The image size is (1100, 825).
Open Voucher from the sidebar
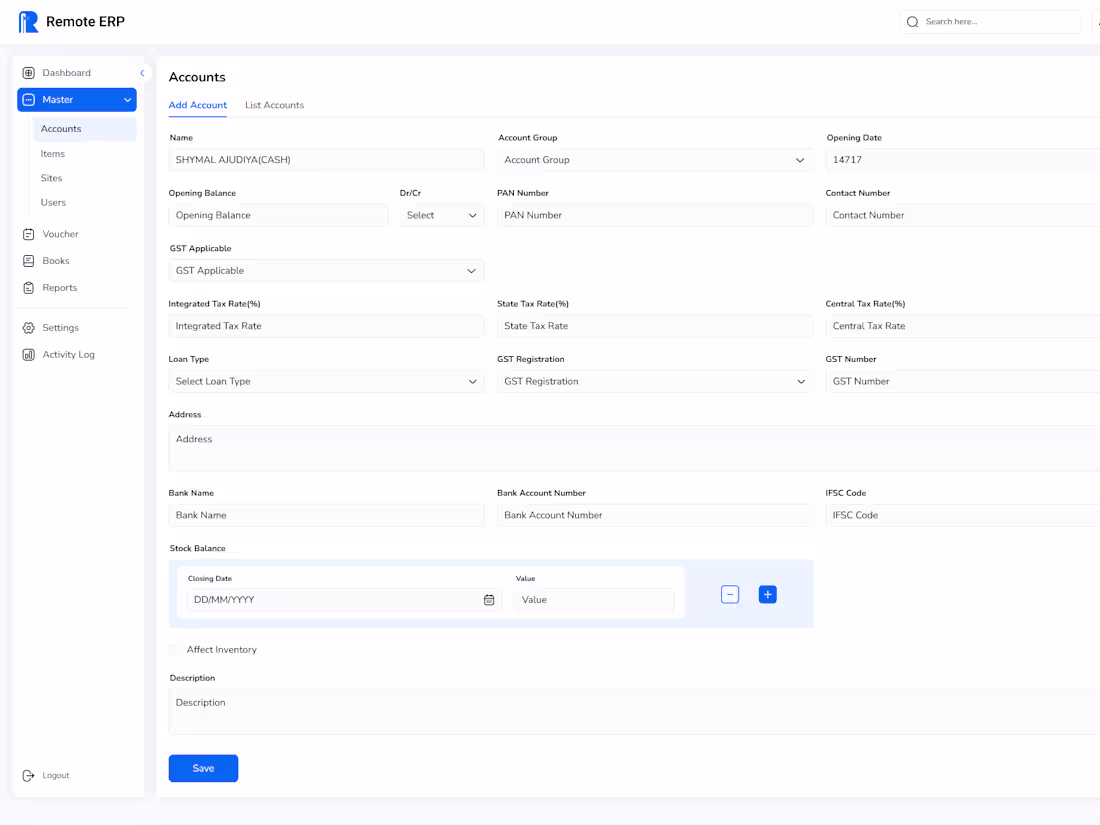coord(60,234)
